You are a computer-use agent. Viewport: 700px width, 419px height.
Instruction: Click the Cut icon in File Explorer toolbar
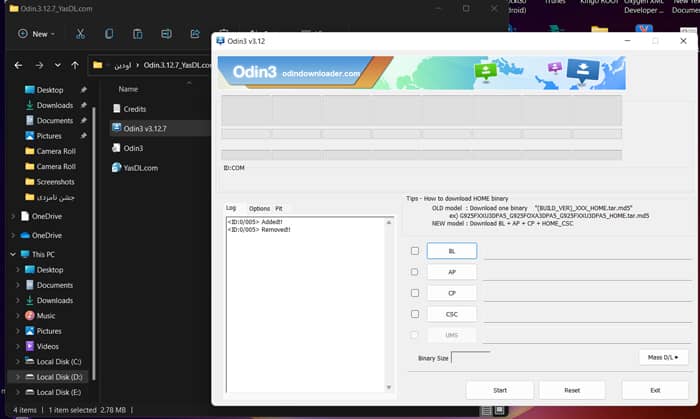[80, 33]
